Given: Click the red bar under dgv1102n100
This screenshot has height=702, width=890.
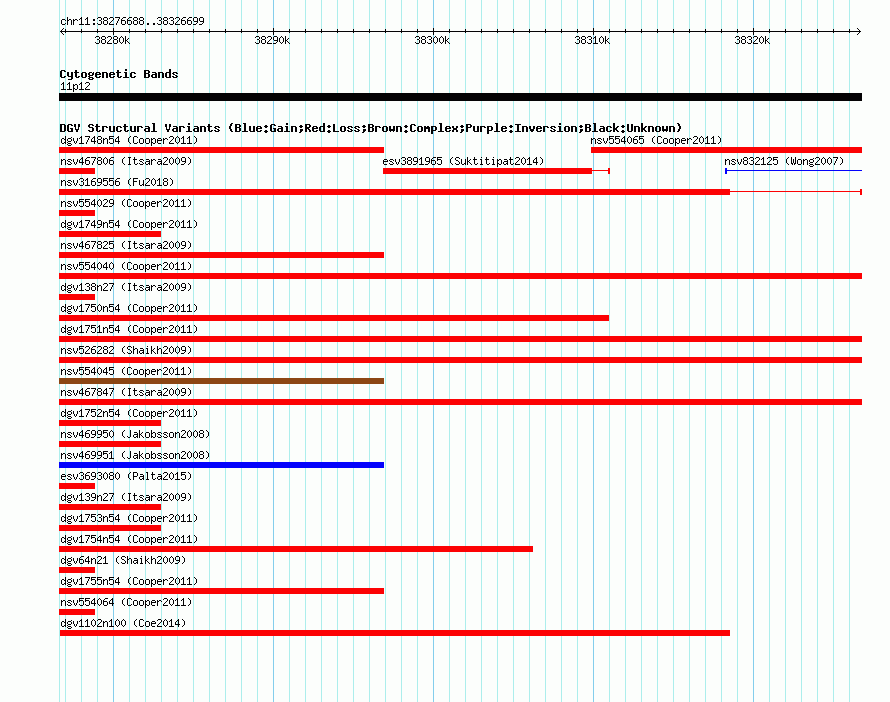Looking at the screenshot, I should pyautogui.click(x=394, y=633).
